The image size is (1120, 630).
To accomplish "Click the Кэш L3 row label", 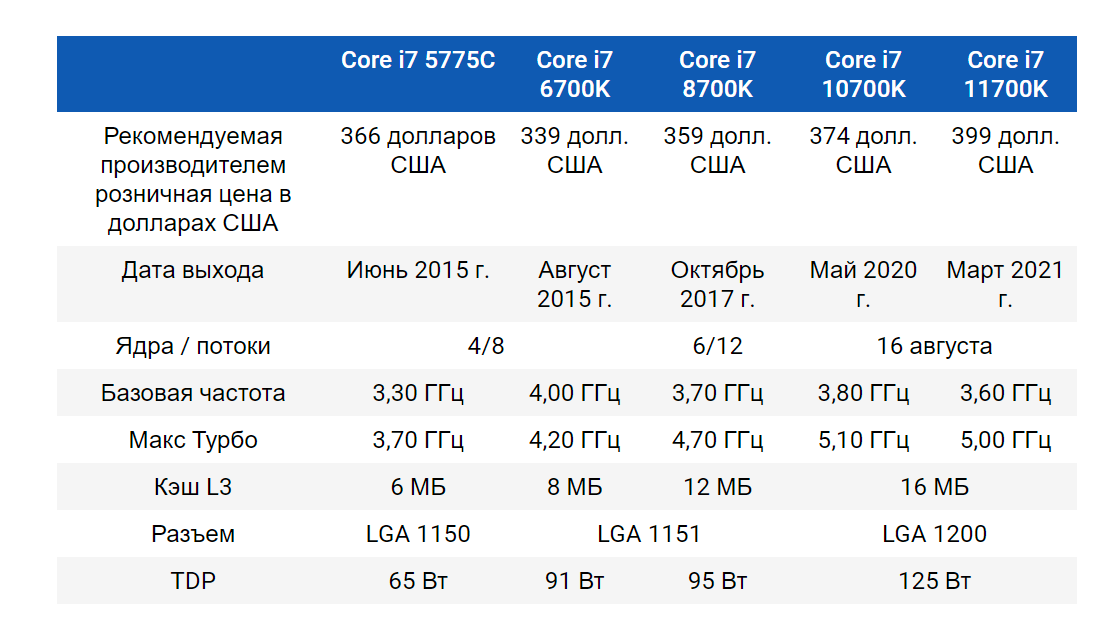I will (193, 487).
